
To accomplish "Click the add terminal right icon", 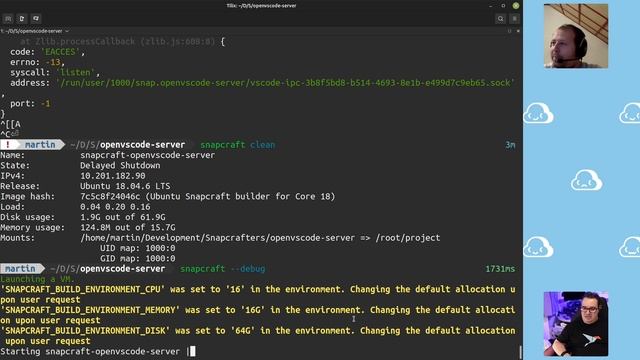I will coord(22,19).
